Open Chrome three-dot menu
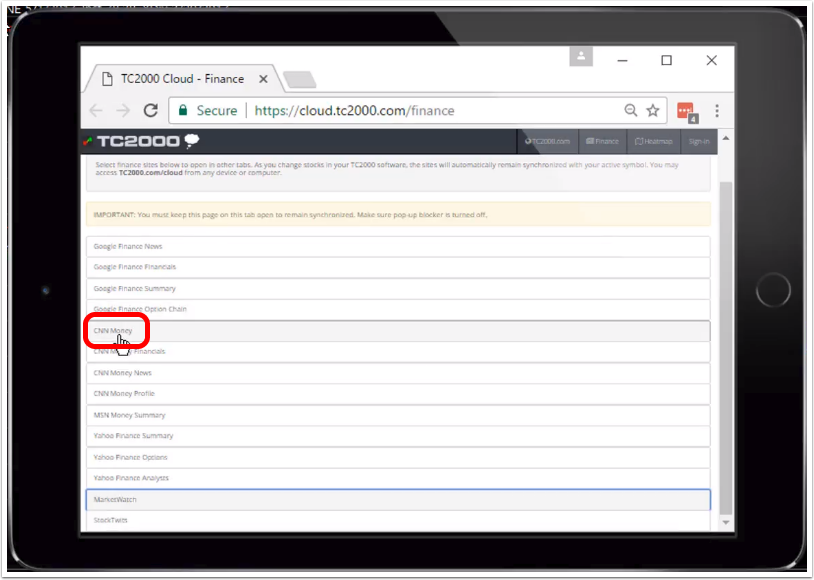Screen dimensions: 814x580 coord(717,110)
